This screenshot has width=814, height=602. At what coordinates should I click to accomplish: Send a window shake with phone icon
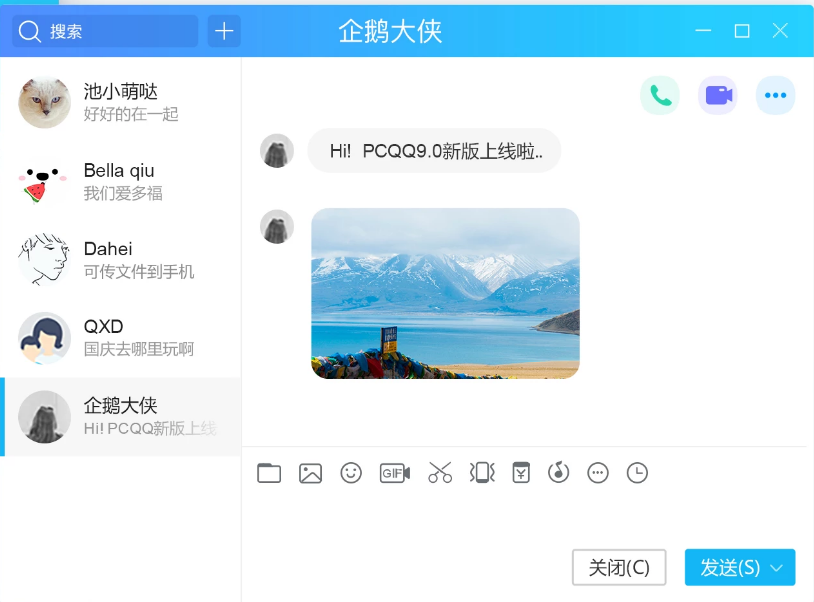pyautogui.click(x=482, y=473)
